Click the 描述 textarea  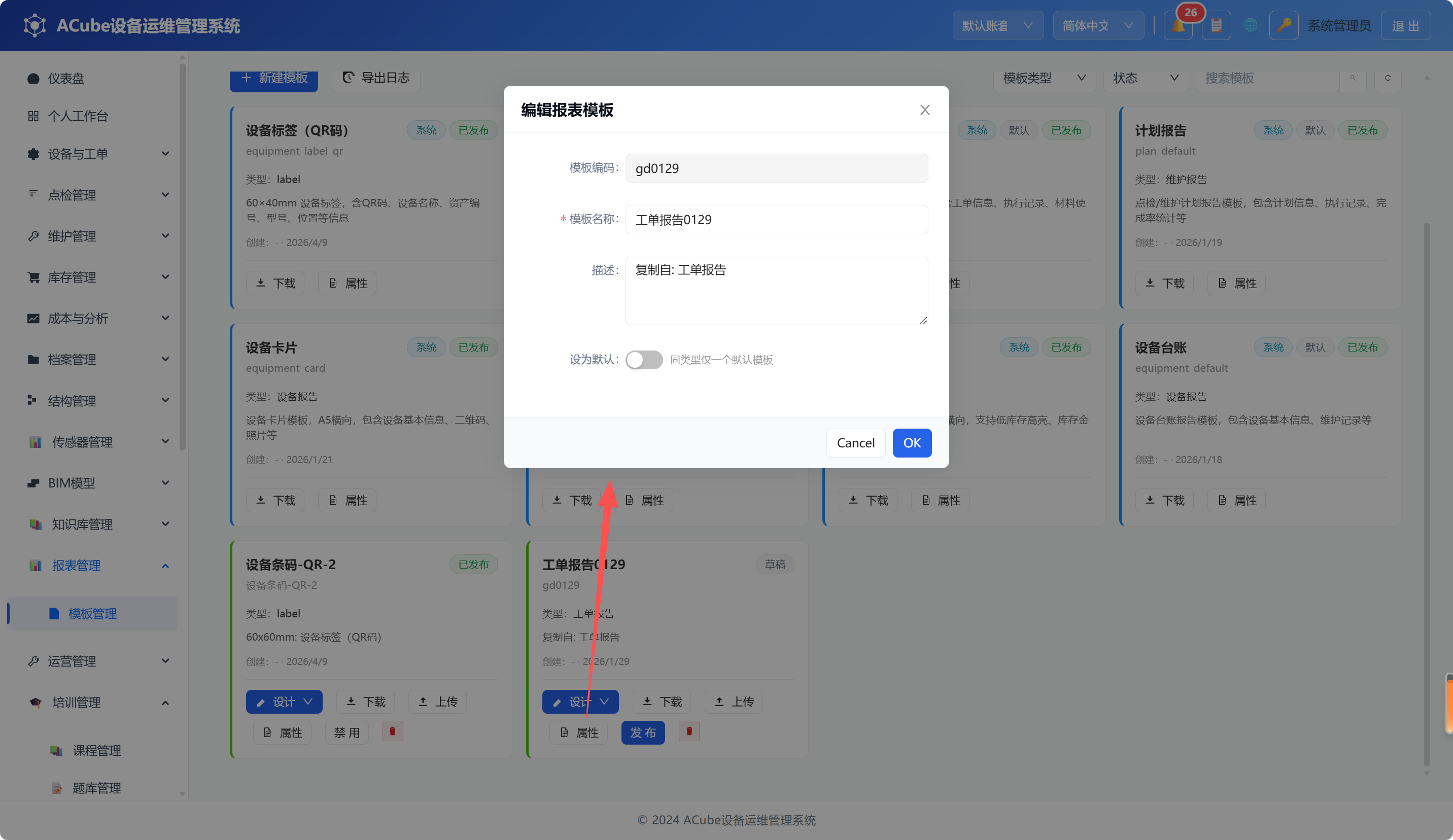[777, 291]
